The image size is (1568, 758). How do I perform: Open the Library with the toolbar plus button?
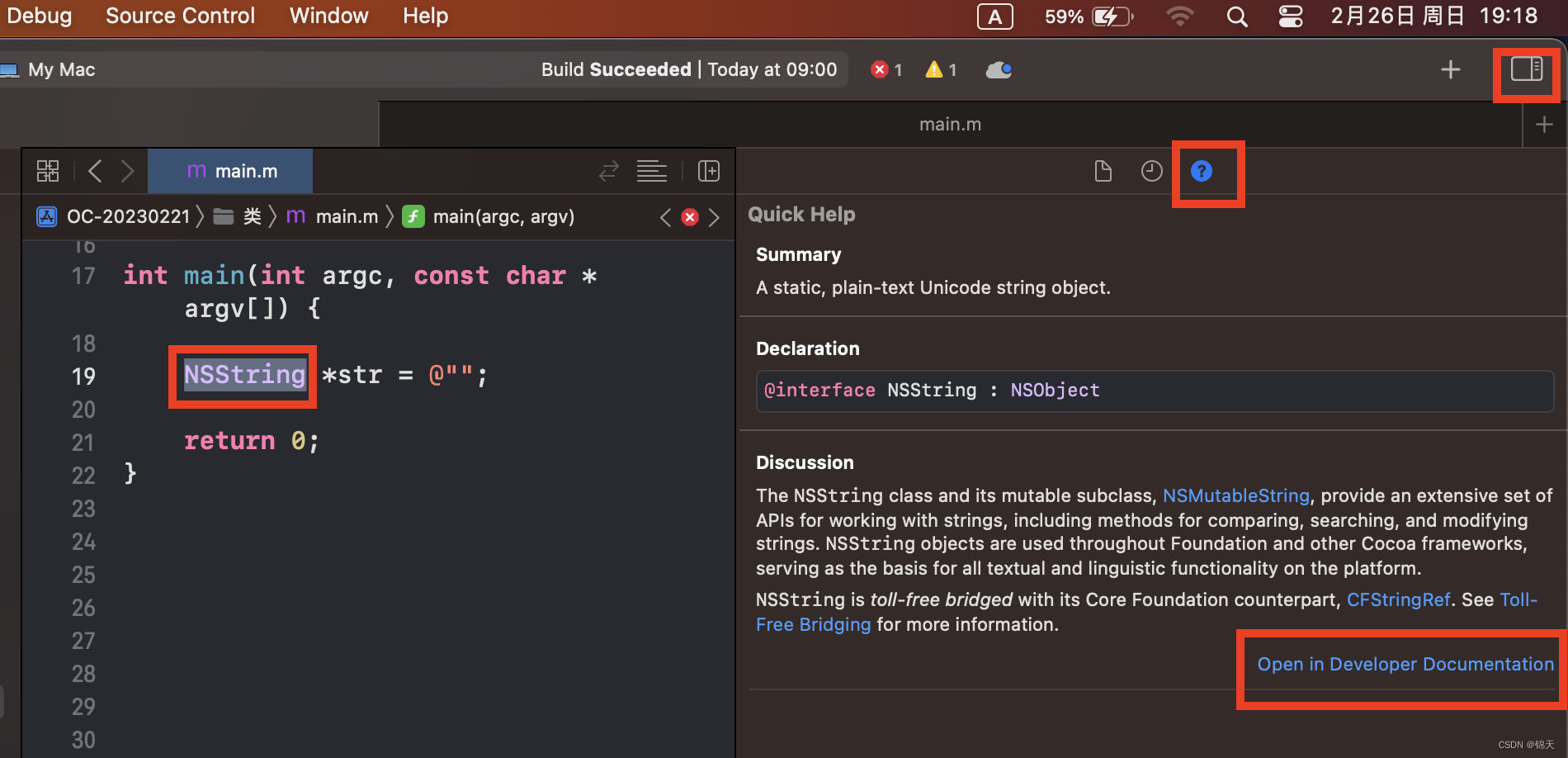point(1451,69)
